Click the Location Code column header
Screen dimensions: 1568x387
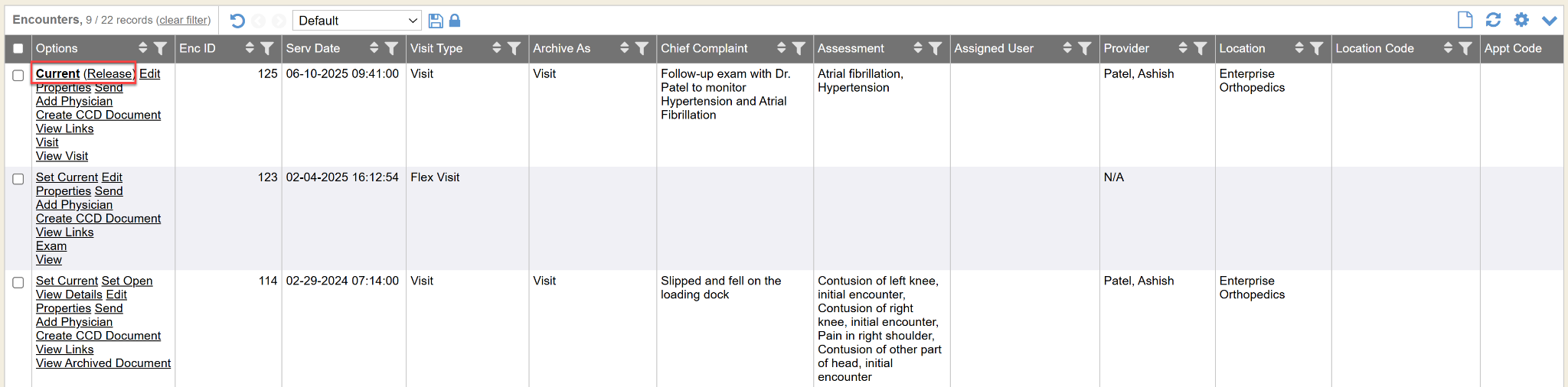[x=1374, y=48]
